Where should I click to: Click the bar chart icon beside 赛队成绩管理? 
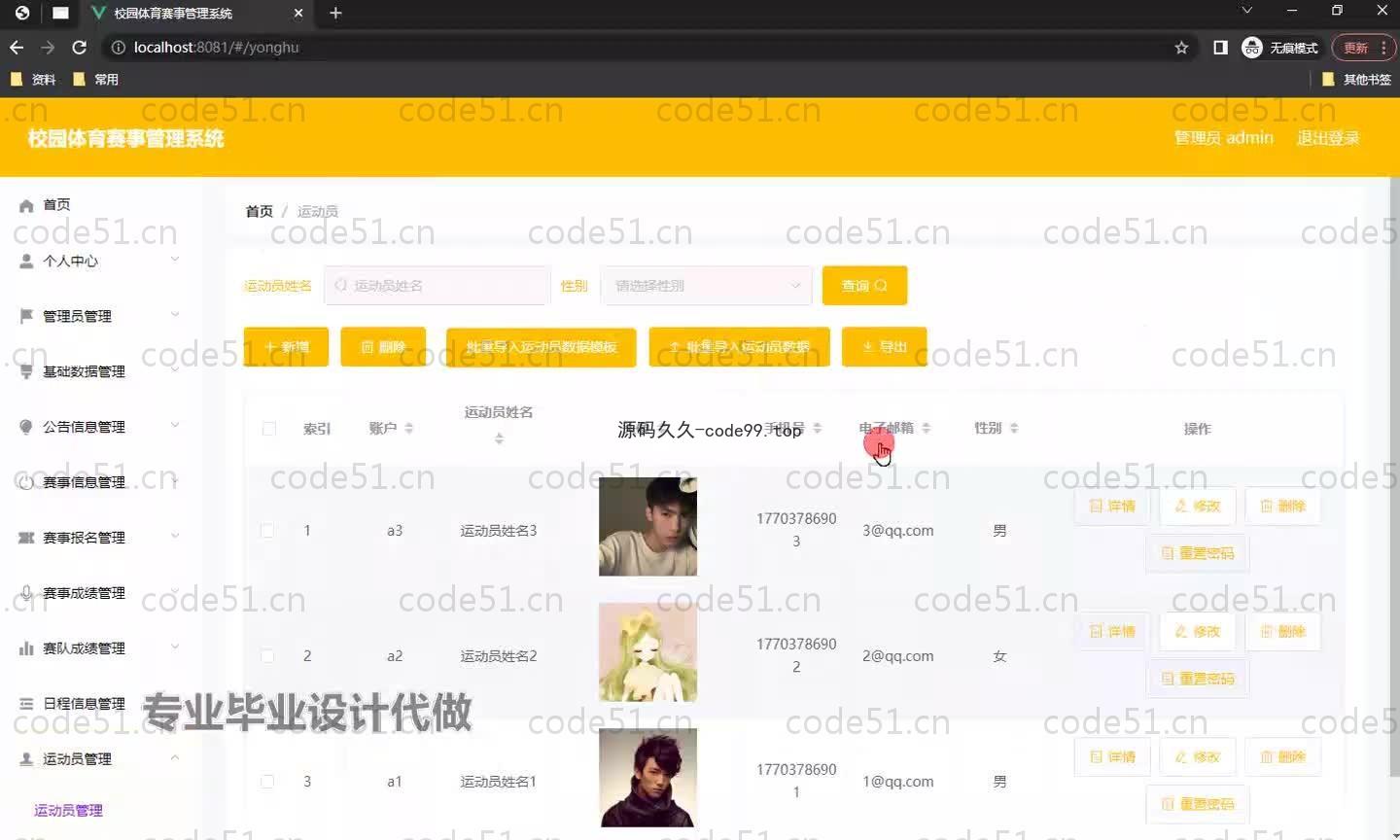point(26,648)
